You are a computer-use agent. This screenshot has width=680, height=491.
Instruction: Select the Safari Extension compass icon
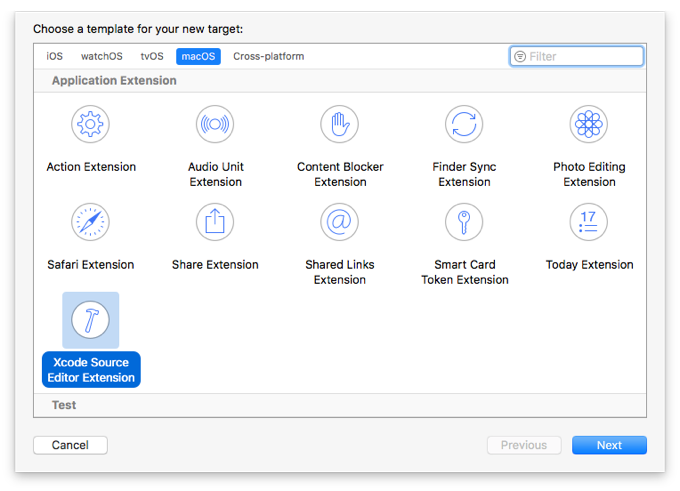[90, 222]
